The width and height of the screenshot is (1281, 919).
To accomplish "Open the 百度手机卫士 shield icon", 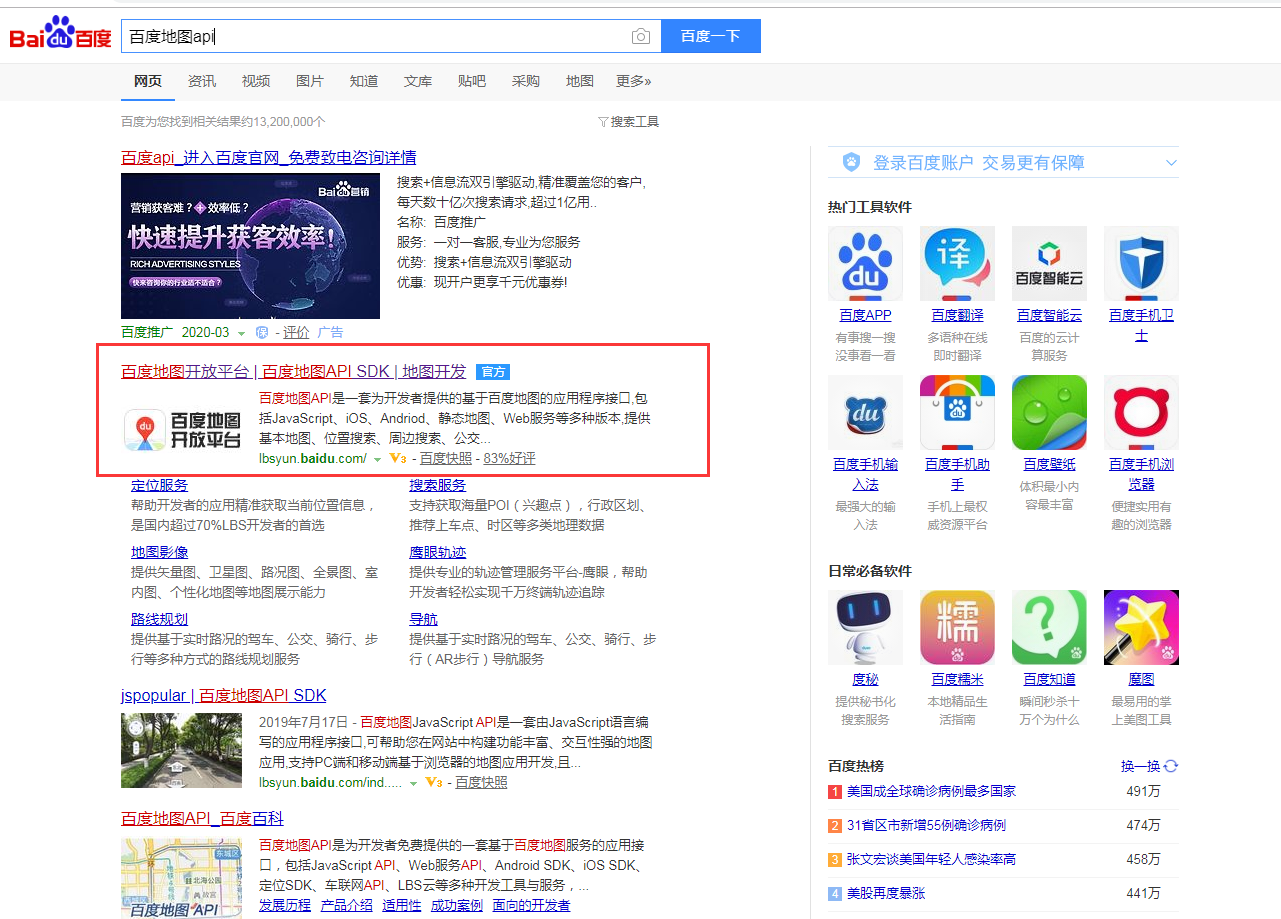I will click(x=1141, y=264).
